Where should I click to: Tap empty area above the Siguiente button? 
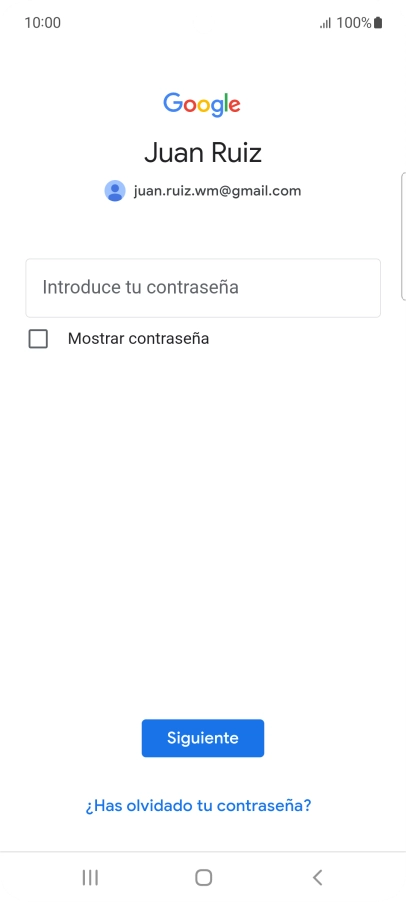coord(203,535)
